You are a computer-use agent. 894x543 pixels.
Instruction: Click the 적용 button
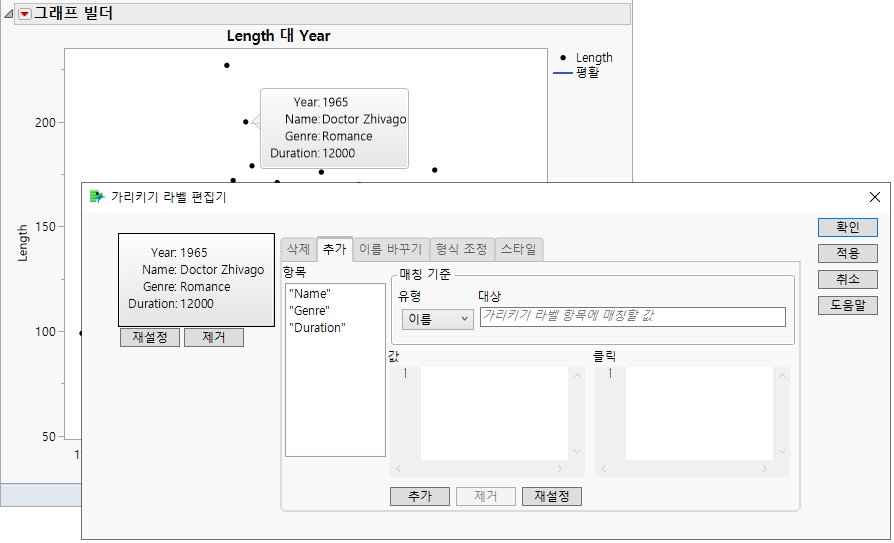[x=847, y=253]
